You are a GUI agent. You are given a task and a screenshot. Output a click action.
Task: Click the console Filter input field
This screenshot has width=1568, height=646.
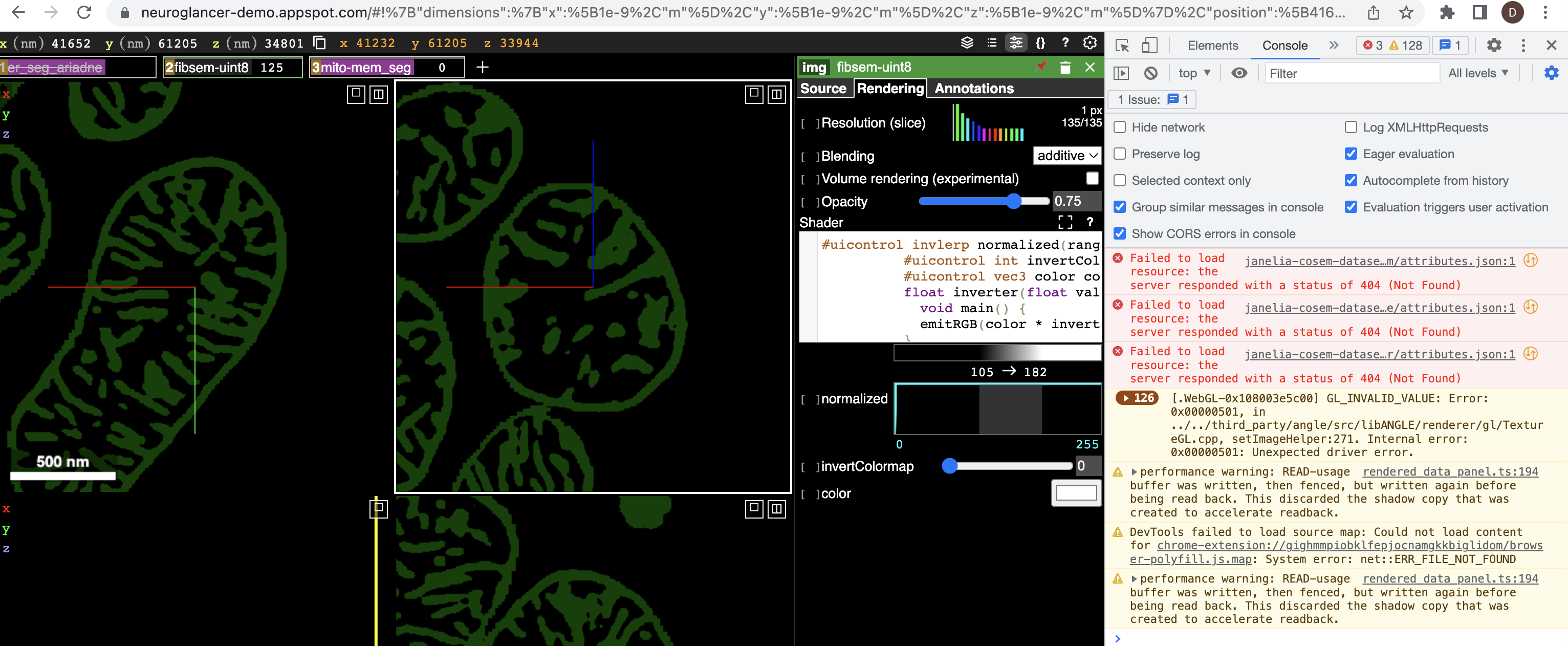tap(1352, 73)
